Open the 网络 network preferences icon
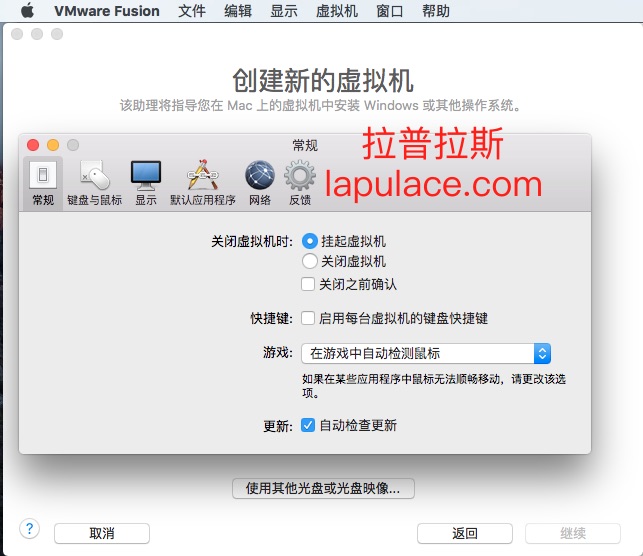 (x=260, y=182)
